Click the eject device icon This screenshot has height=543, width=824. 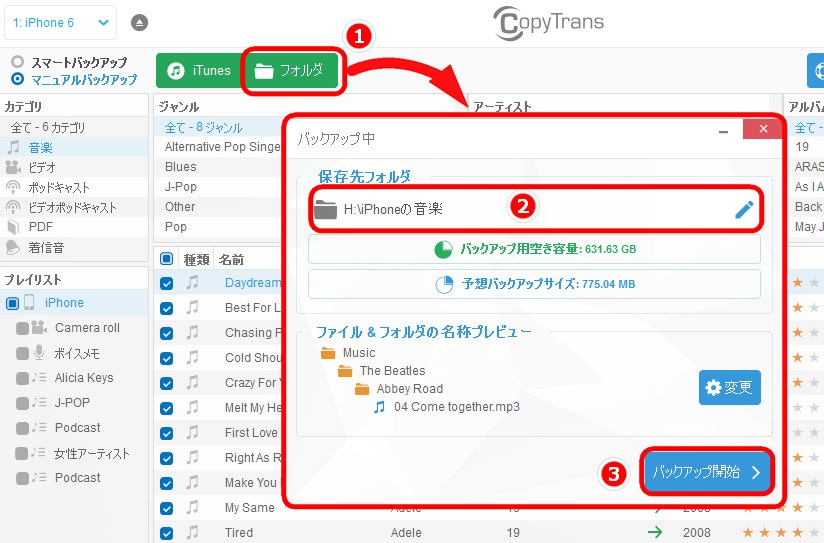[139, 23]
